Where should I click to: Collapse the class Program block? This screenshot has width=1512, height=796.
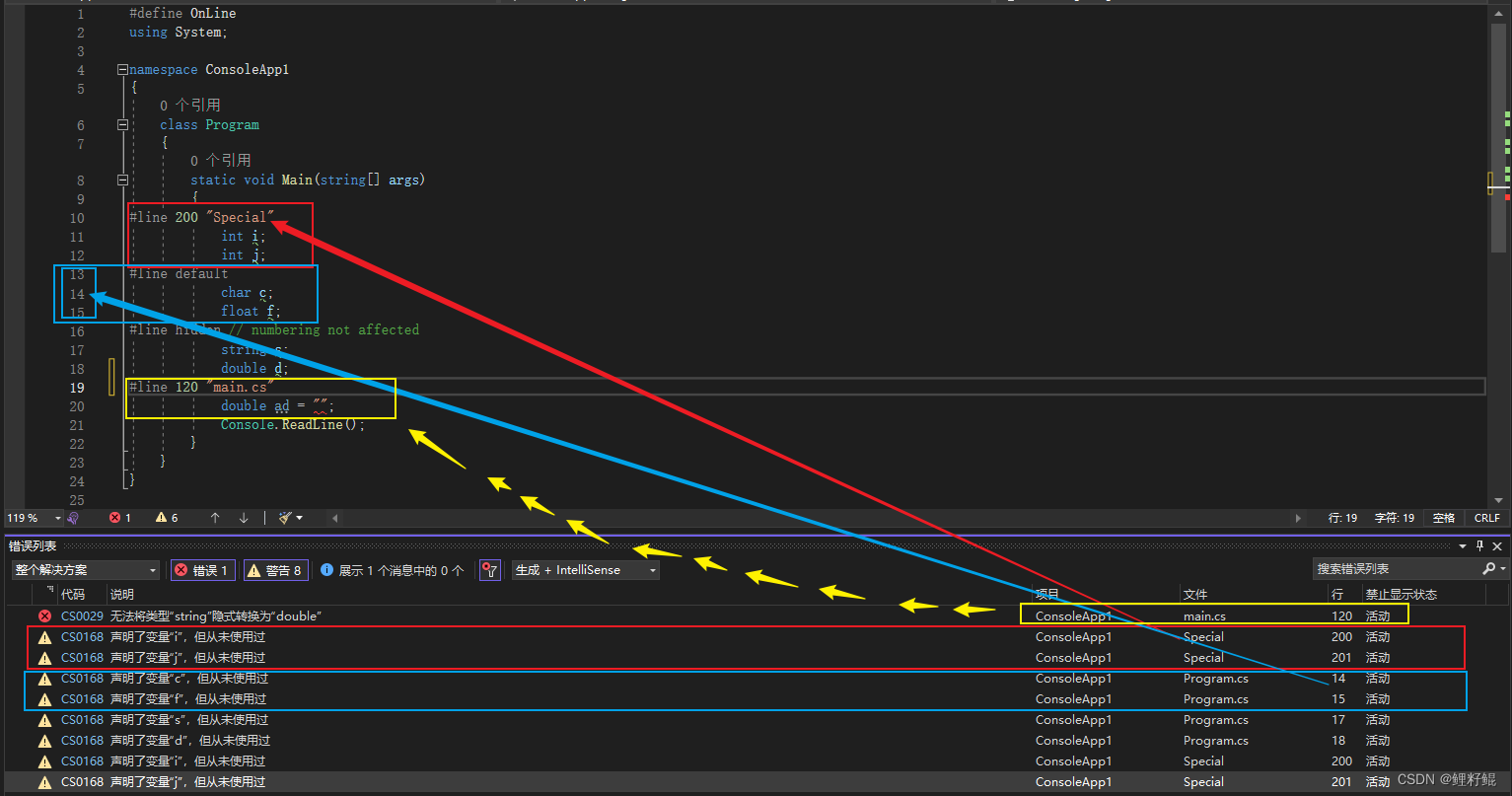[x=122, y=125]
